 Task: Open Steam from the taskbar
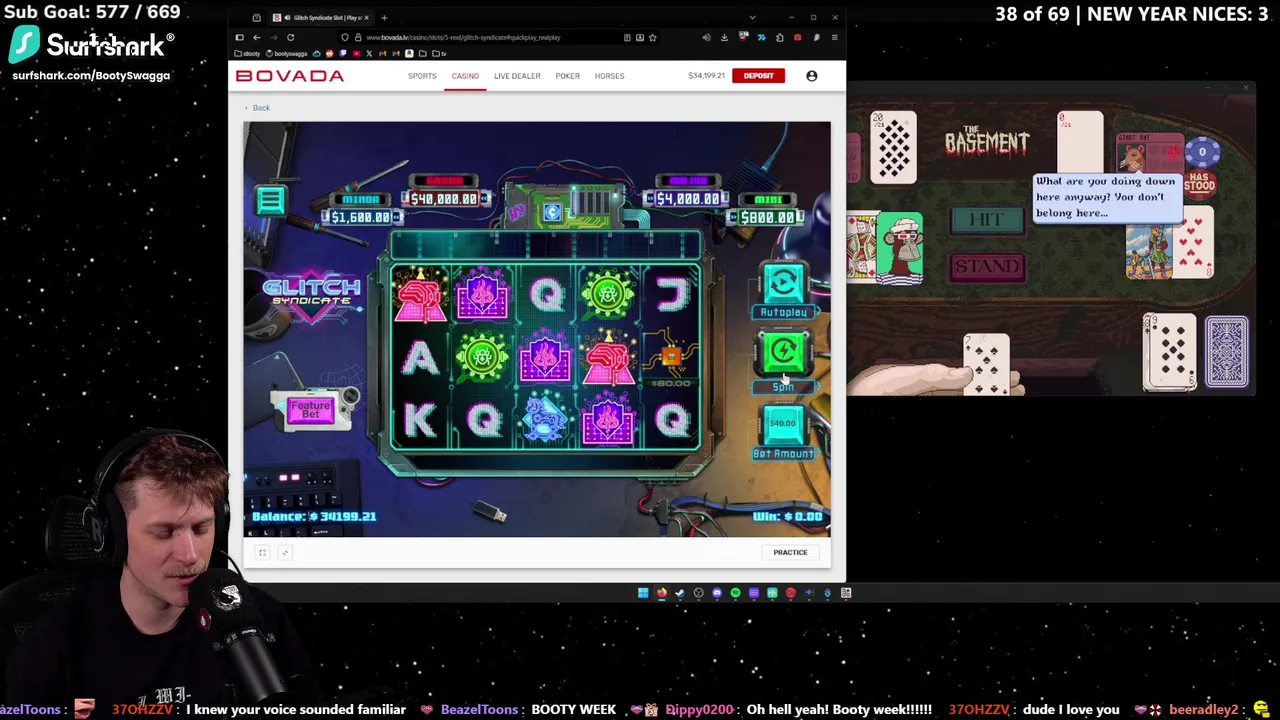[680, 593]
